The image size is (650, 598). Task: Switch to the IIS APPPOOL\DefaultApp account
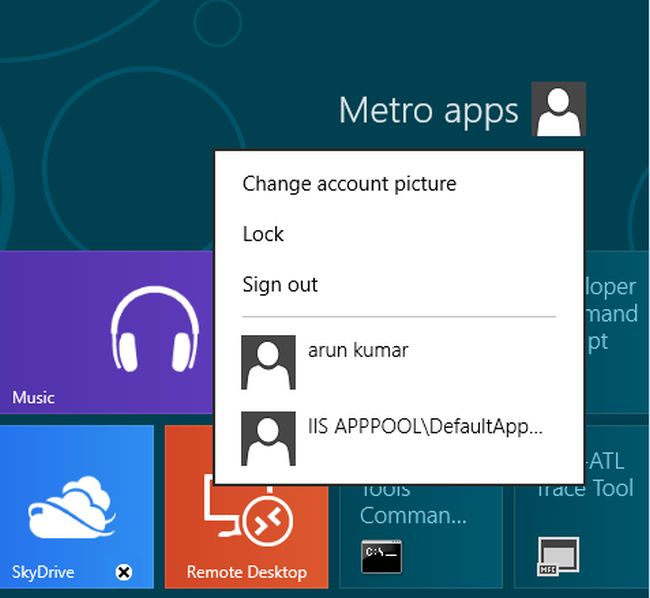[399, 438]
